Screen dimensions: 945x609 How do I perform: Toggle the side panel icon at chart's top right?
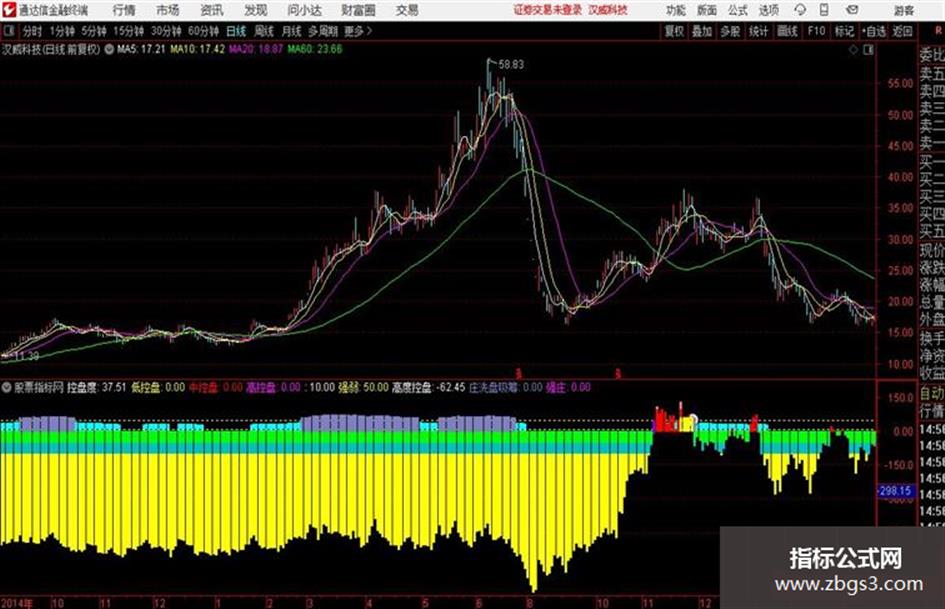point(868,50)
